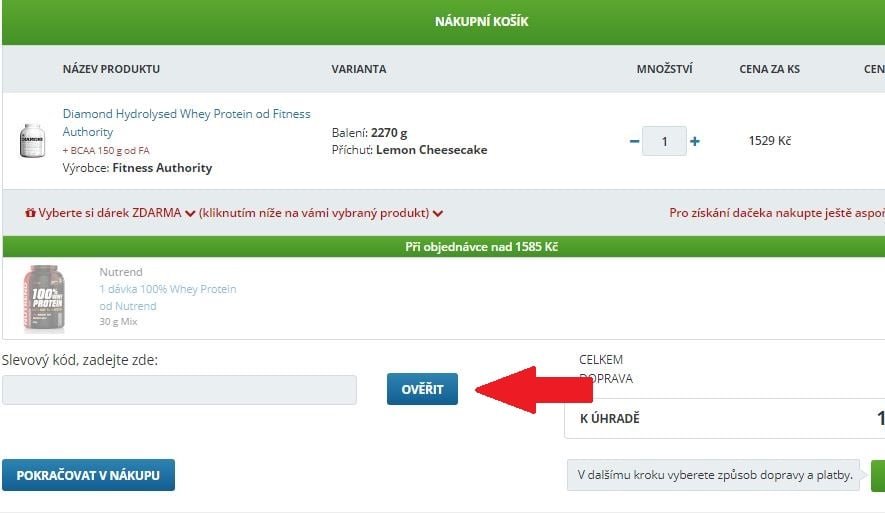Decrease product quantity with minus button
The image size is (885, 513).
pos(634,142)
